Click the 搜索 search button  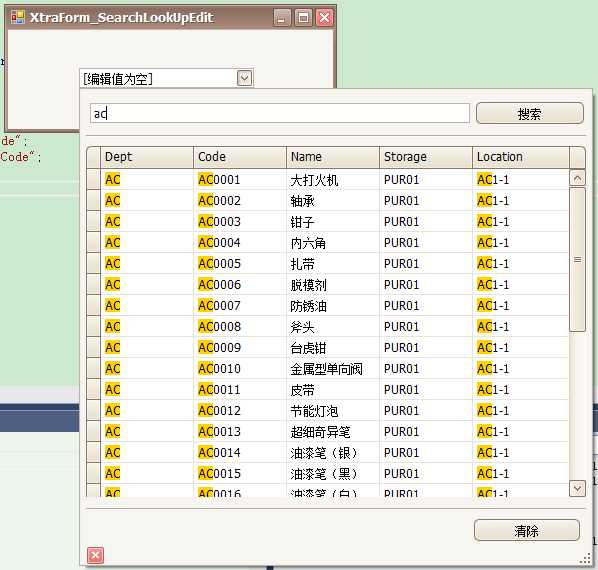coord(530,113)
